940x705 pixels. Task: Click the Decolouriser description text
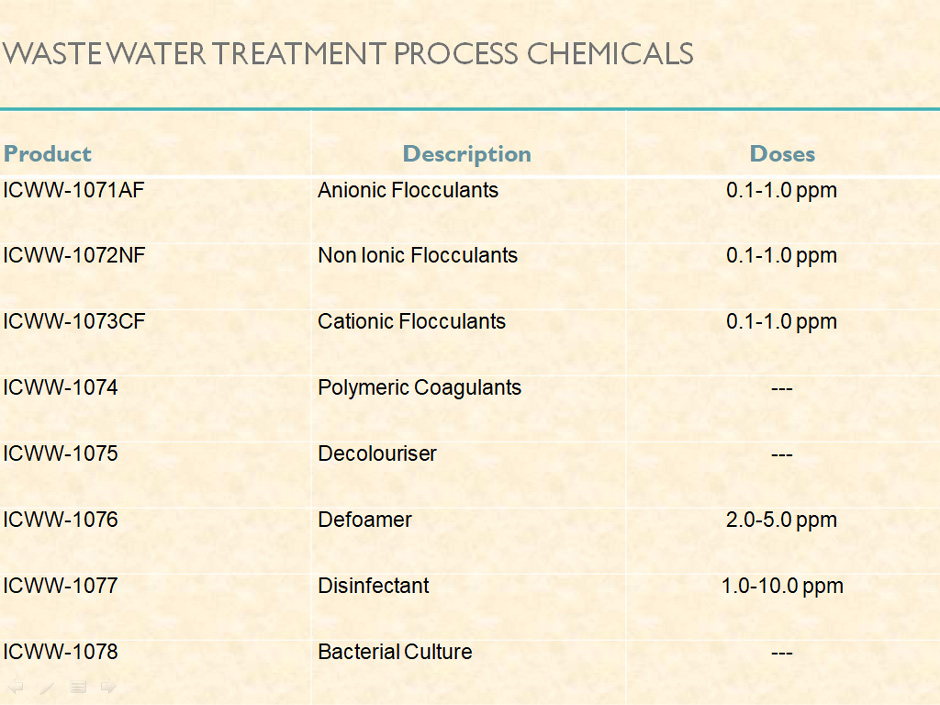(x=376, y=454)
